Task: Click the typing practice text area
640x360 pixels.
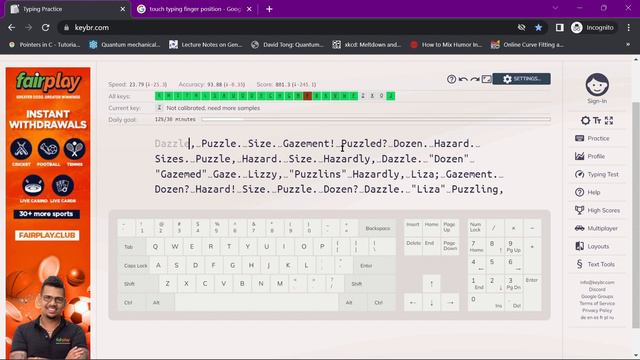Action: [329, 167]
